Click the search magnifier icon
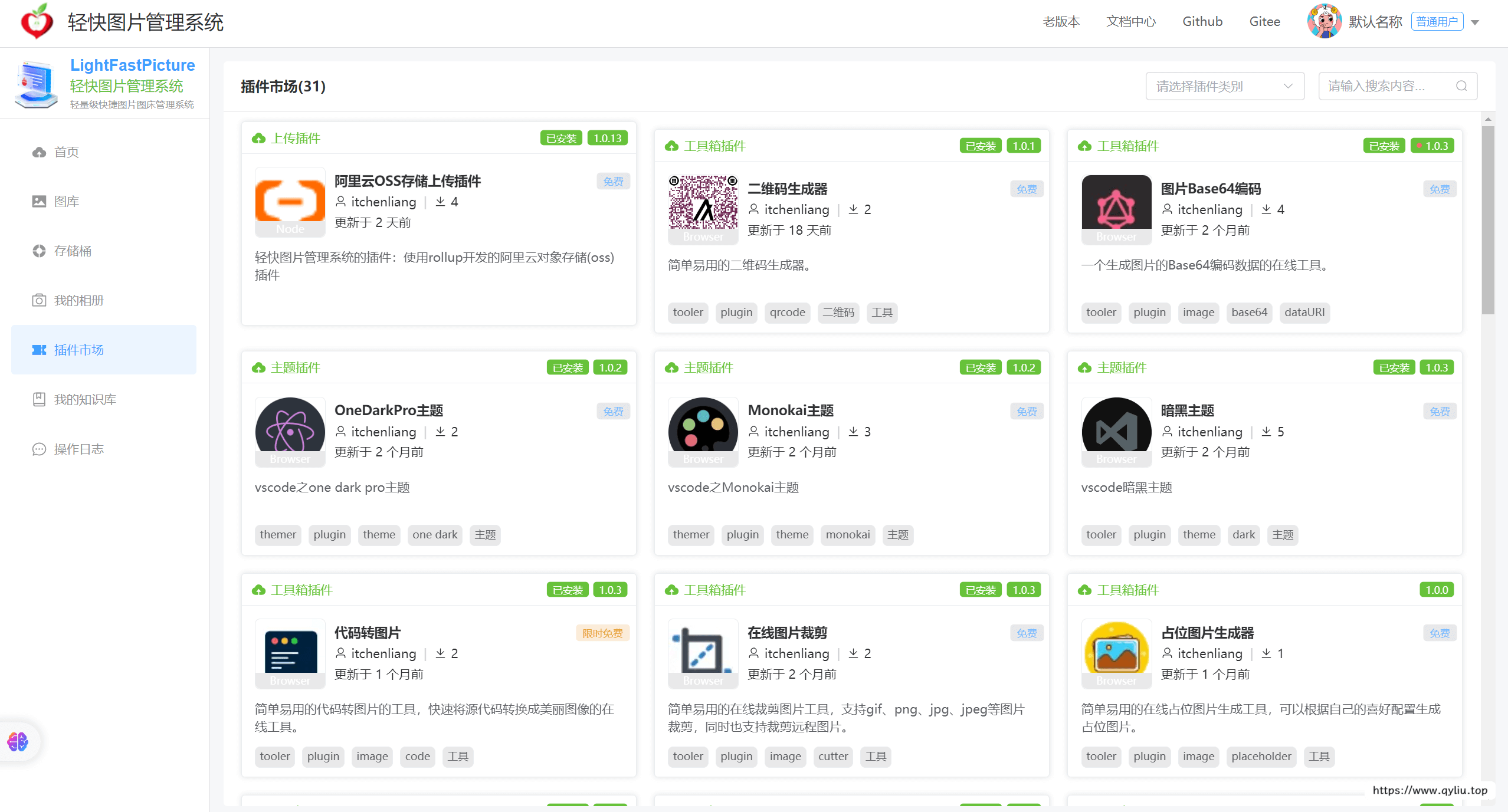Viewport: 1508px width, 812px height. [1461, 86]
